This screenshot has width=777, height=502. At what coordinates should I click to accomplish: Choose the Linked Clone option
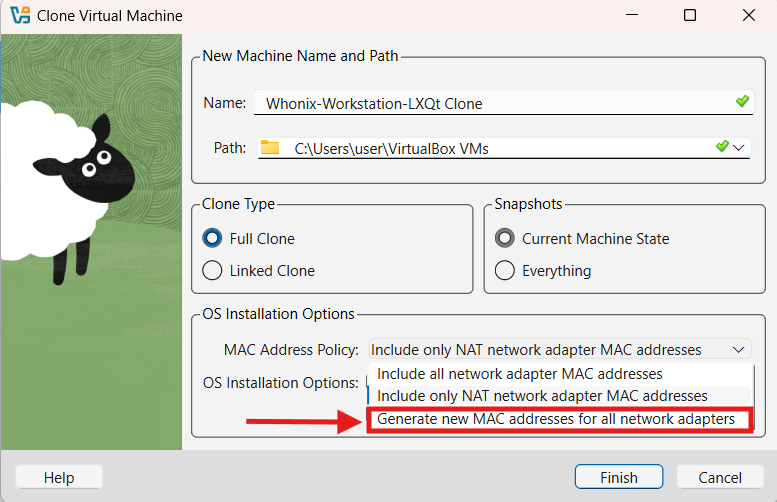(x=212, y=271)
